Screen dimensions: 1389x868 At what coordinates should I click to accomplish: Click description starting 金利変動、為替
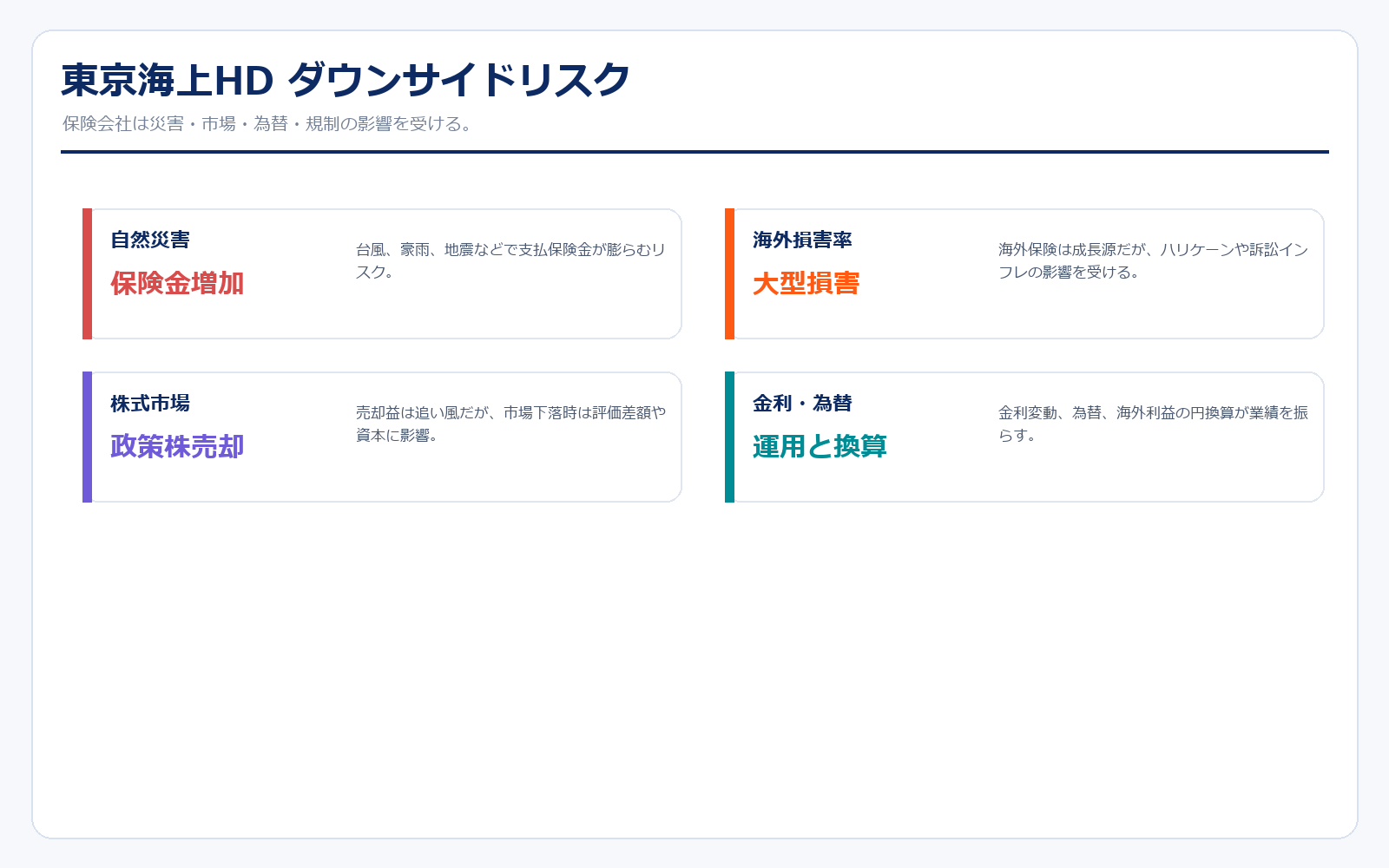point(1153,424)
